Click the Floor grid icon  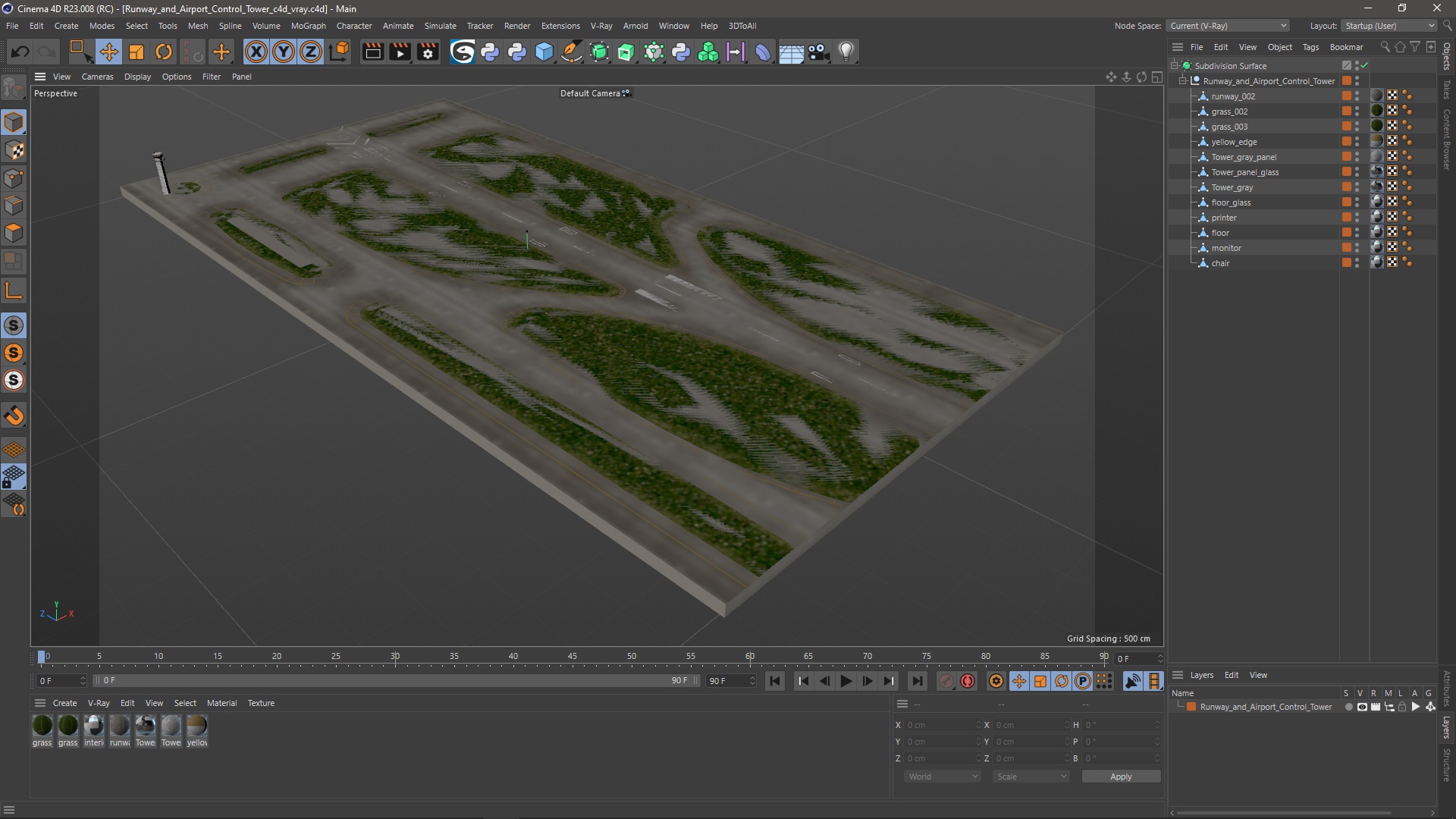tap(791, 52)
